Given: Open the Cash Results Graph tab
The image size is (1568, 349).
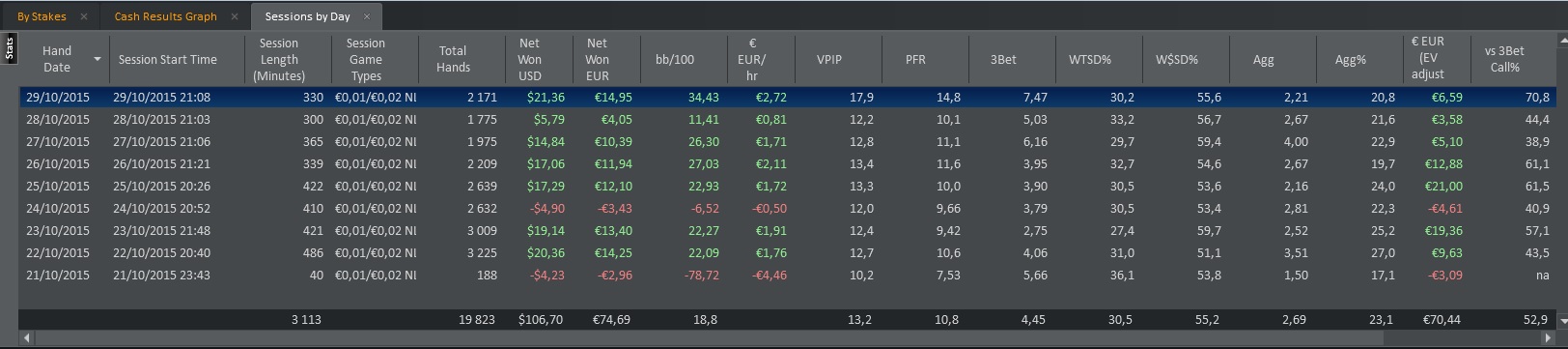Looking at the screenshot, I should pos(166,16).
